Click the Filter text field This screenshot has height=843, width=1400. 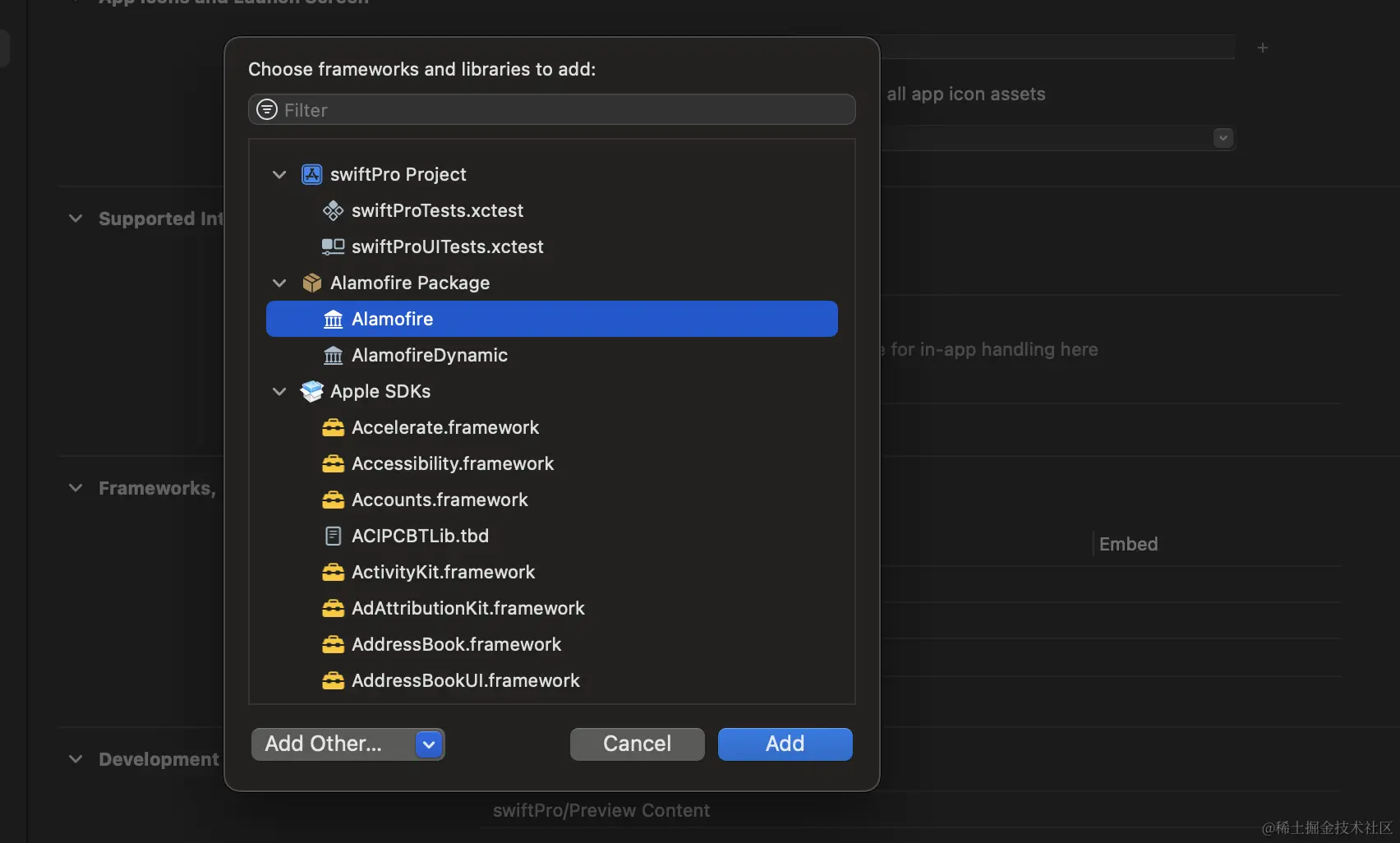567,109
